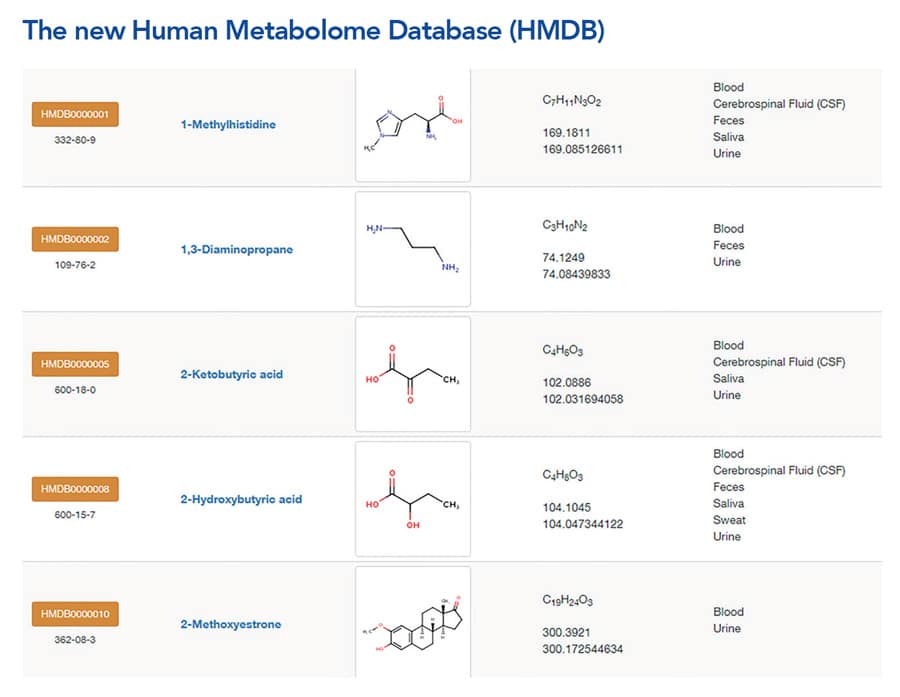This screenshot has height=697, width=900.
Task: Click the 2-Hydroxybutyric acid name link
Action: click(x=241, y=499)
